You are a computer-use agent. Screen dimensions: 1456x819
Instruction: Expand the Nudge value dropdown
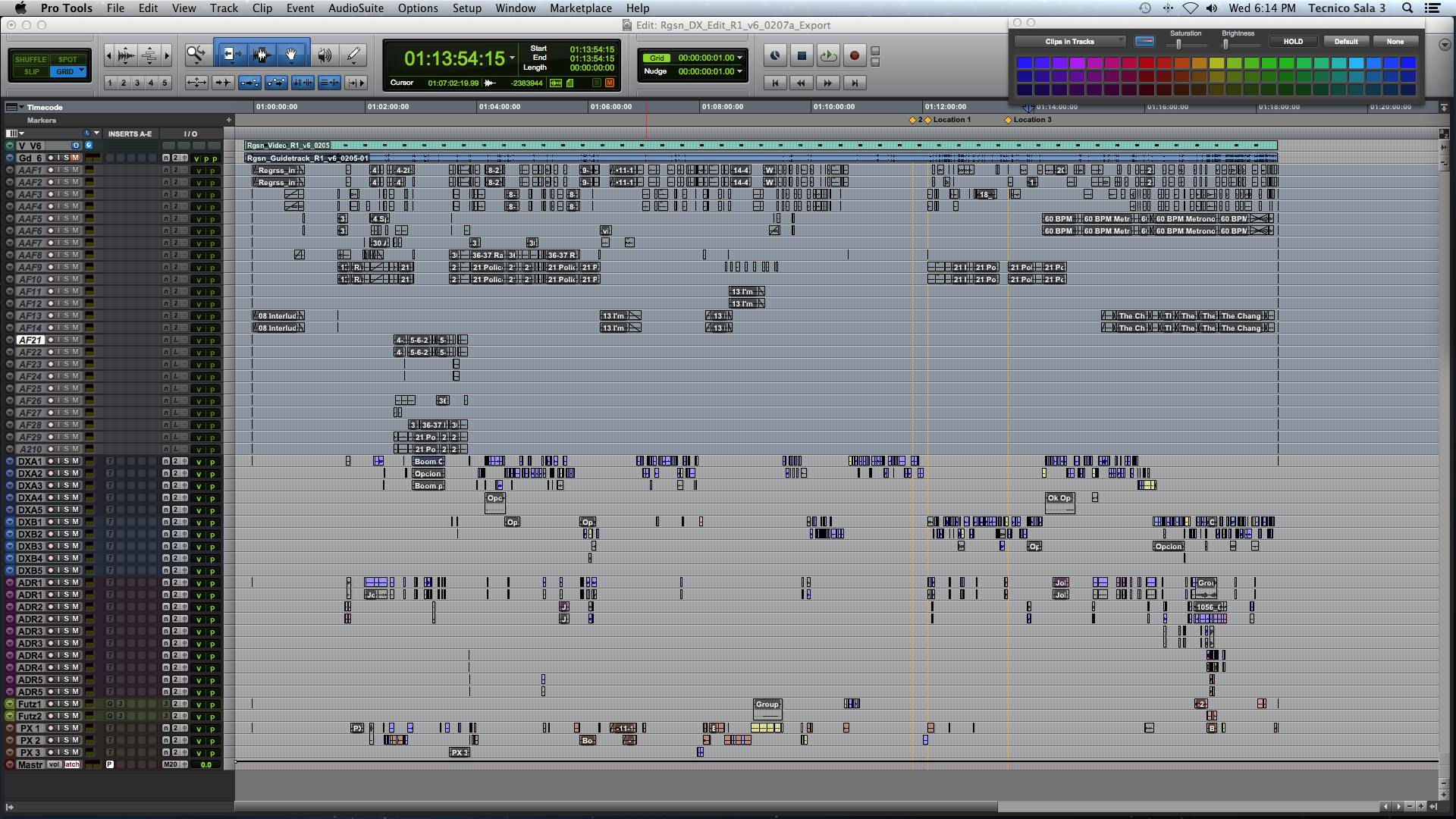(x=740, y=71)
